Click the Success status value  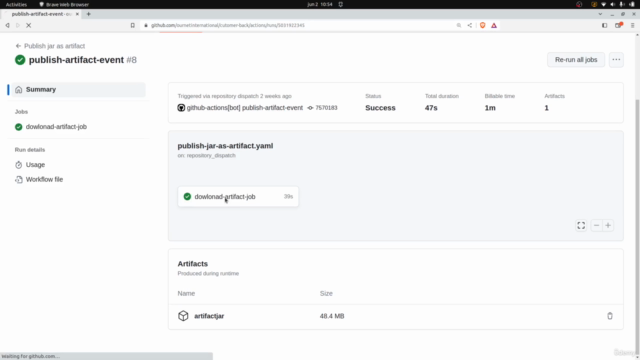[x=380, y=108]
